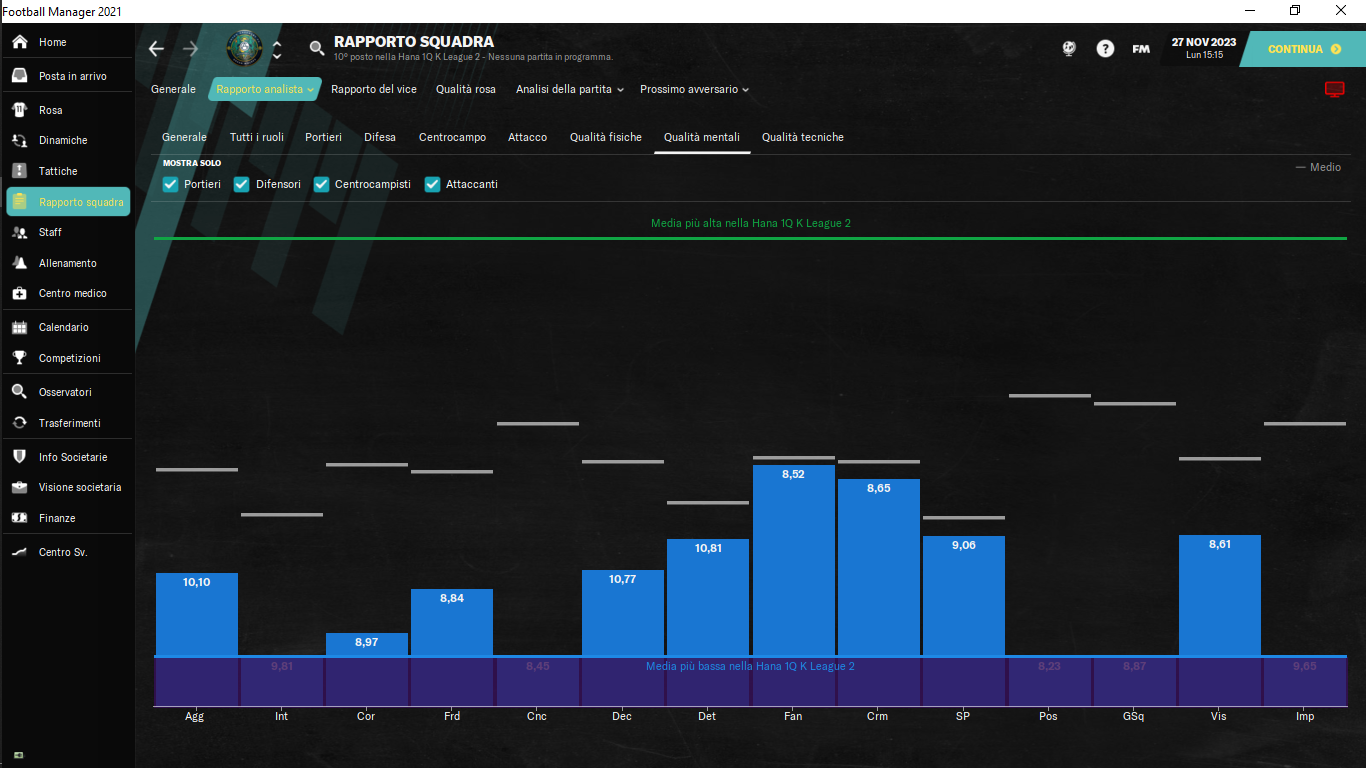Viewport: 1366px width, 768px height.
Task: Open Posta in arrivo inbox icon
Action: click(19, 76)
